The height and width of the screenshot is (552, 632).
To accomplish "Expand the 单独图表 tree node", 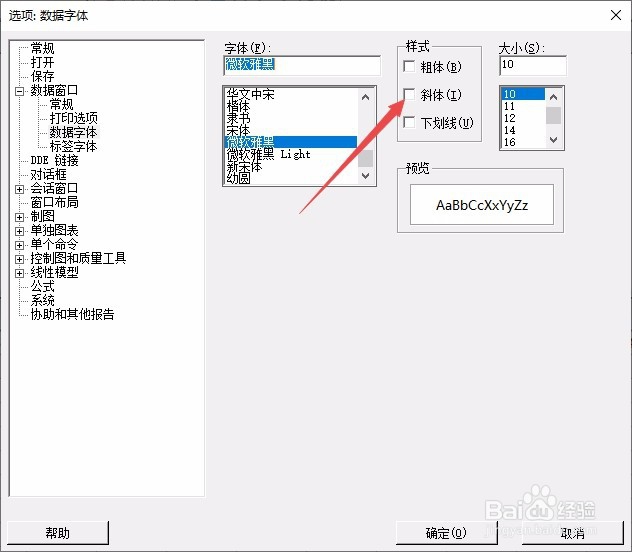I will point(19,231).
